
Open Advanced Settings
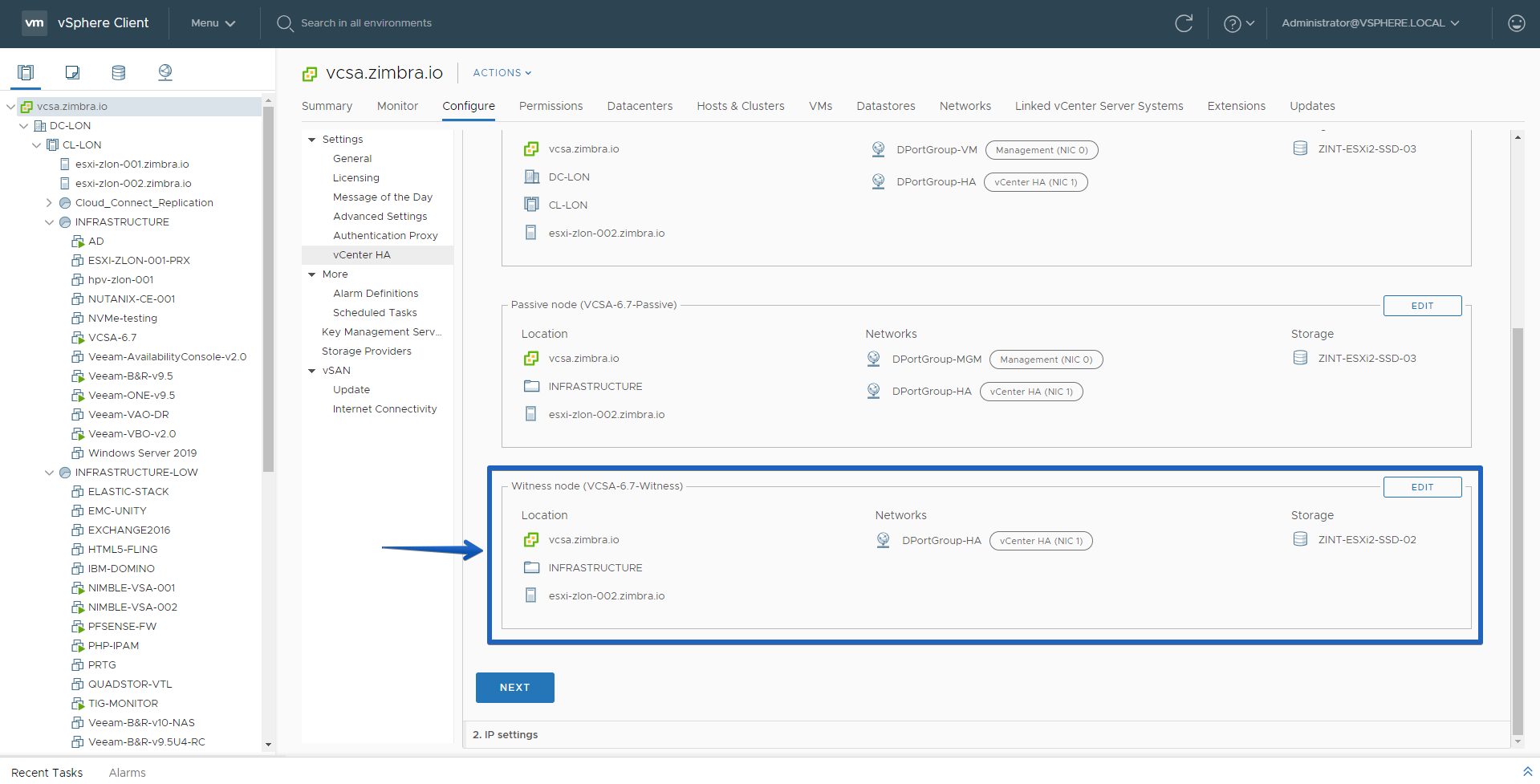pos(380,217)
